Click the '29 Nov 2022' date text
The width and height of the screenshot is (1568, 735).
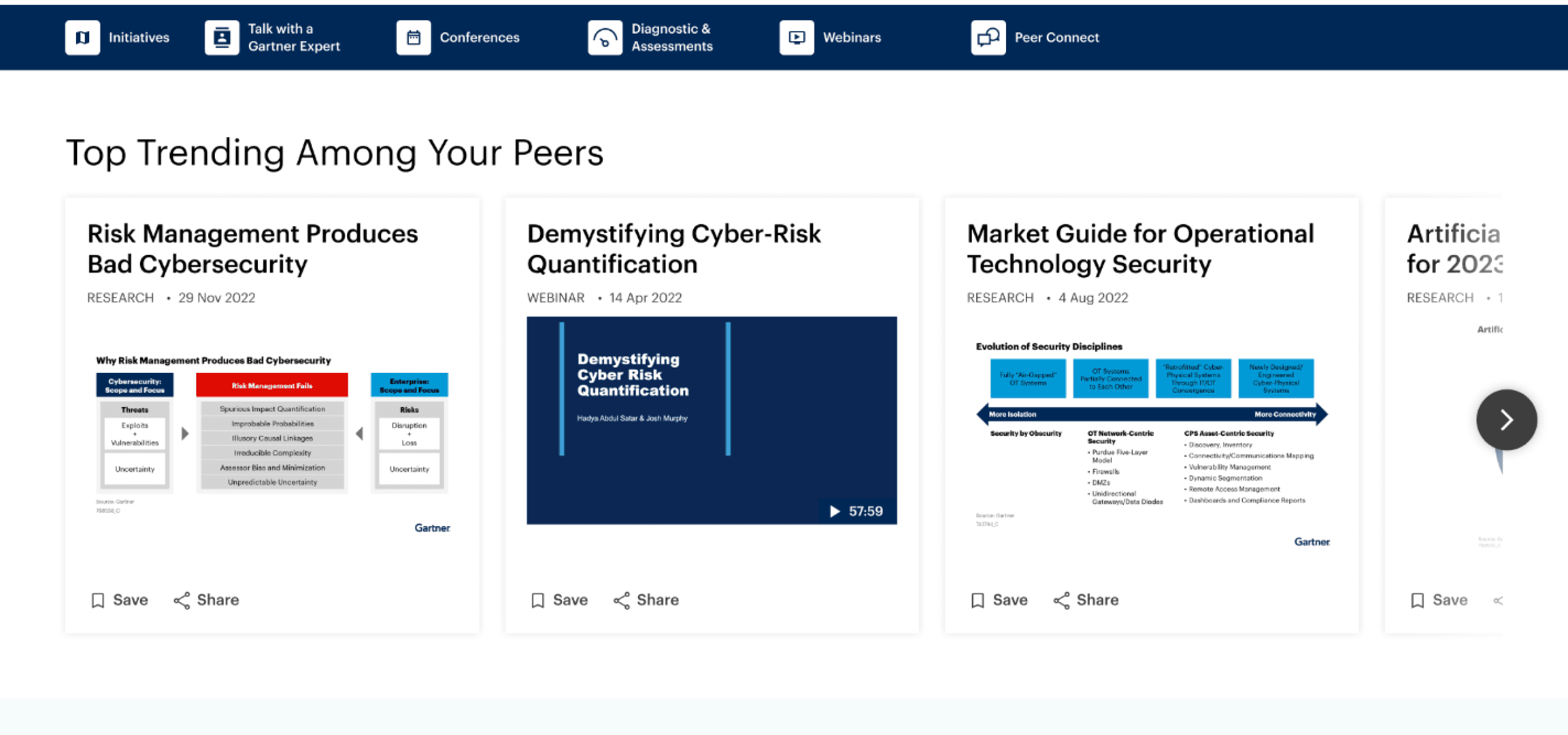tap(217, 298)
